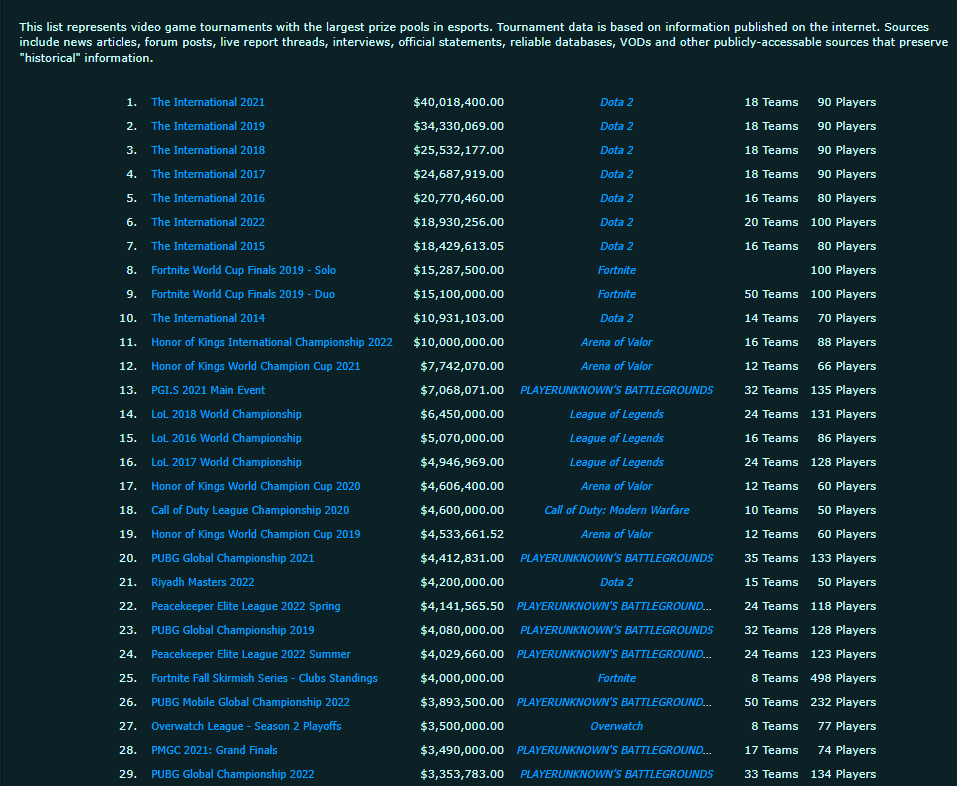Open The International 2021 tournament link

208,102
